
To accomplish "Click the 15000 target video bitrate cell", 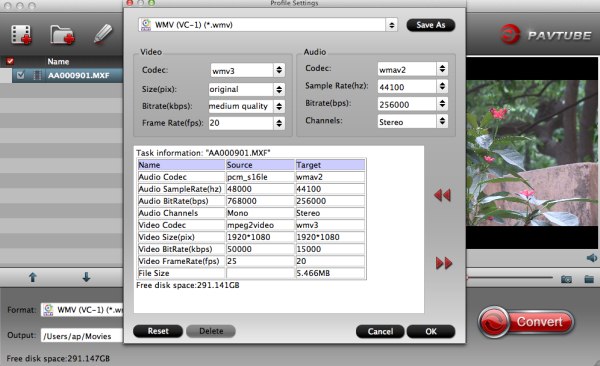I will pyautogui.click(x=330, y=249).
